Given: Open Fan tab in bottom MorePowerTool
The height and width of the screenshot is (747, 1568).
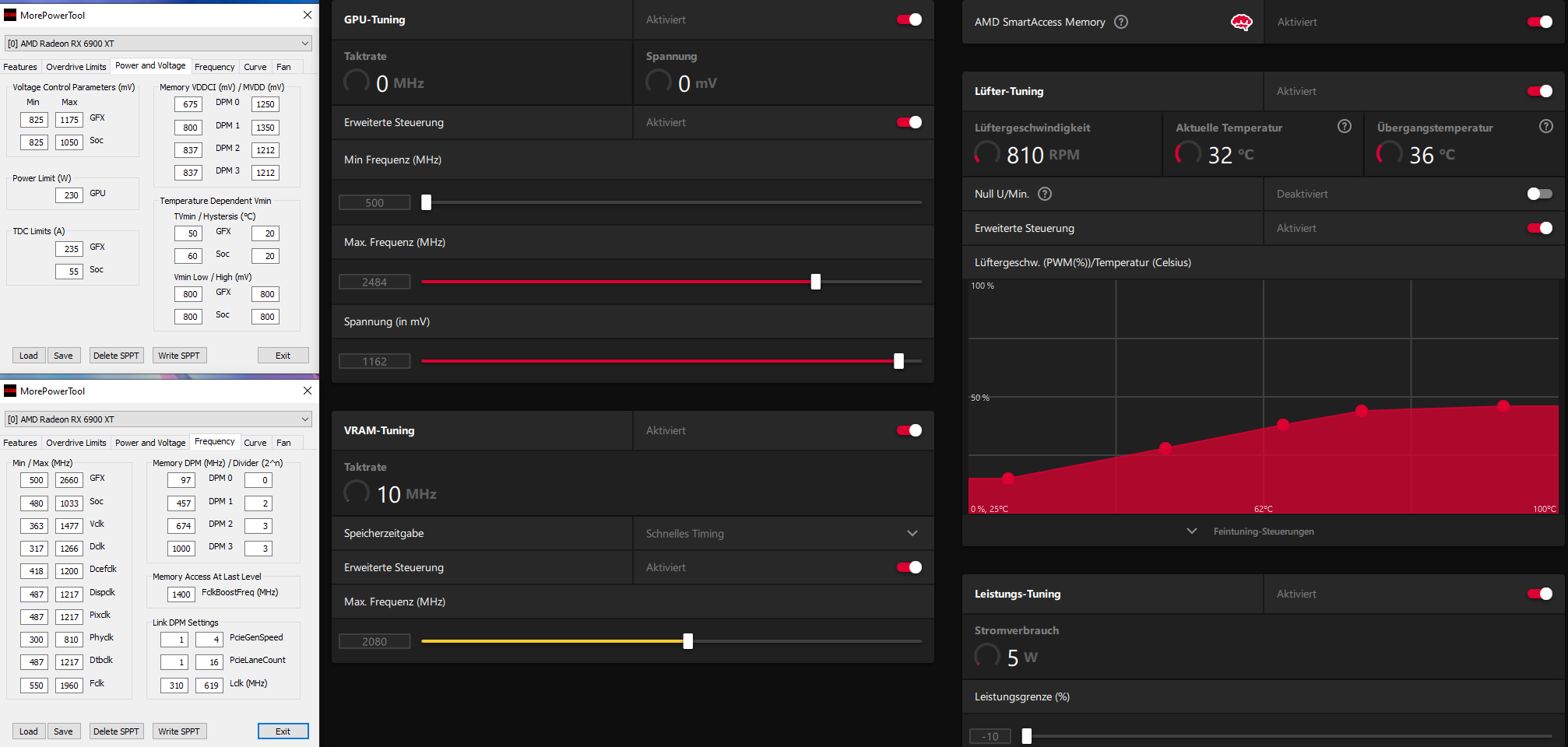Looking at the screenshot, I should point(283,443).
